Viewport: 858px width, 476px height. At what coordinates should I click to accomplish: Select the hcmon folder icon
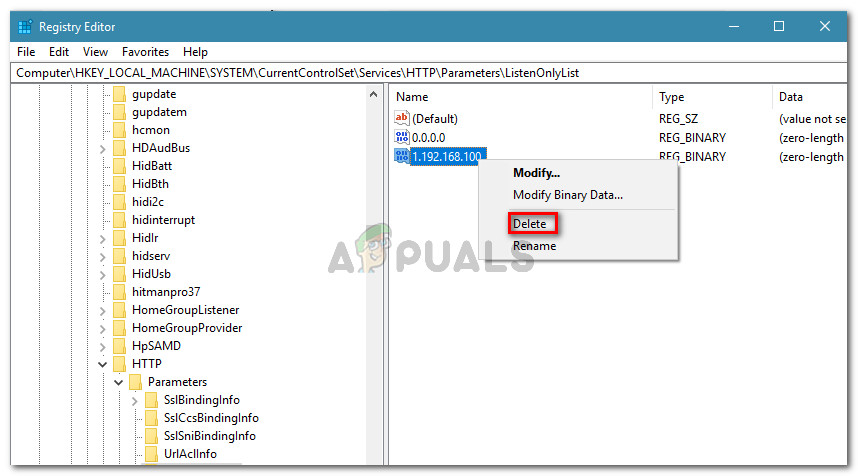pos(119,130)
